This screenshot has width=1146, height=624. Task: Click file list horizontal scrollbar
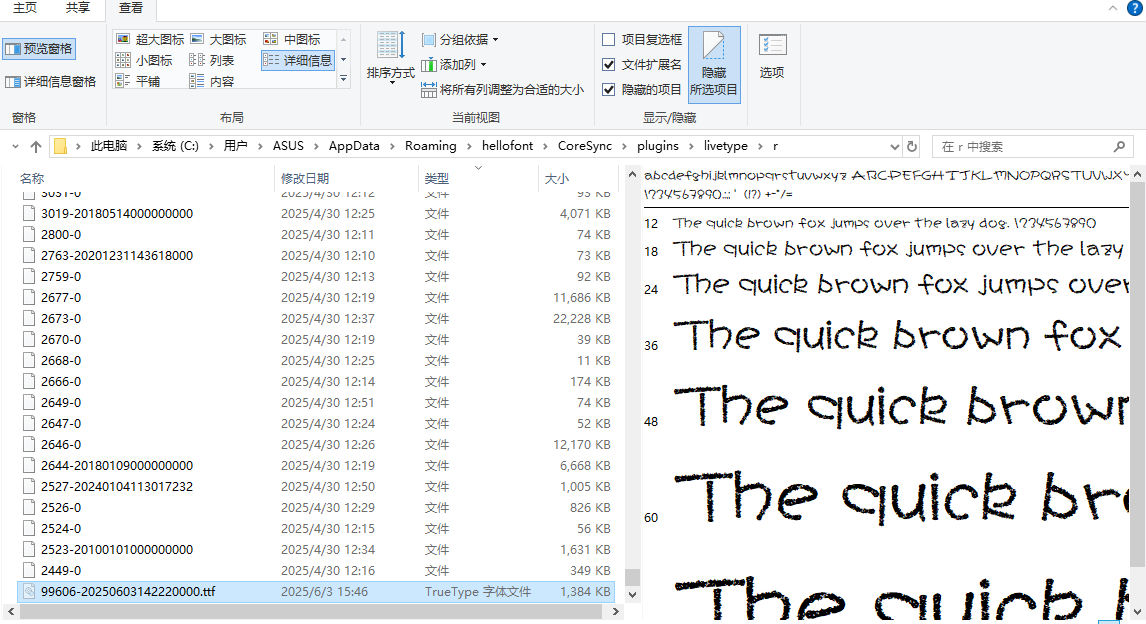[x=312, y=612]
